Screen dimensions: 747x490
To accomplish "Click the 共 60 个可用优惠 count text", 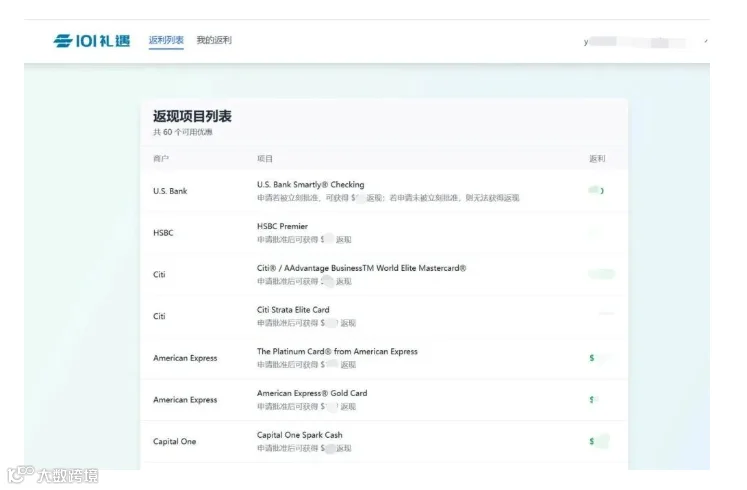I will tap(182, 132).
